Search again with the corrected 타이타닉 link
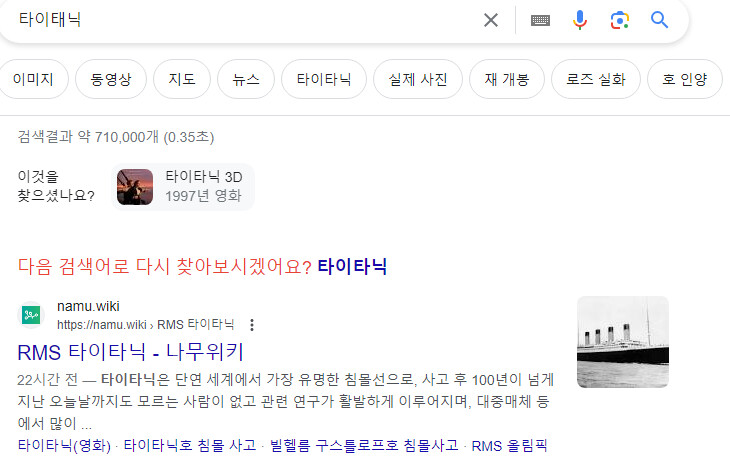This screenshot has height=474, width=730. click(352, 267)
